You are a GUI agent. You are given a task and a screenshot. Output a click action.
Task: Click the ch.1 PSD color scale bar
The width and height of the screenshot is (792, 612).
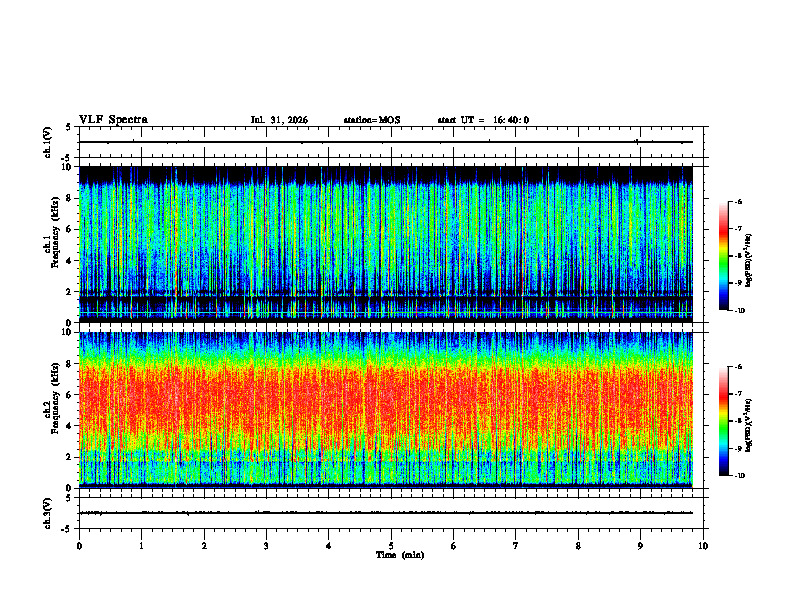click(x=724, y=256)
